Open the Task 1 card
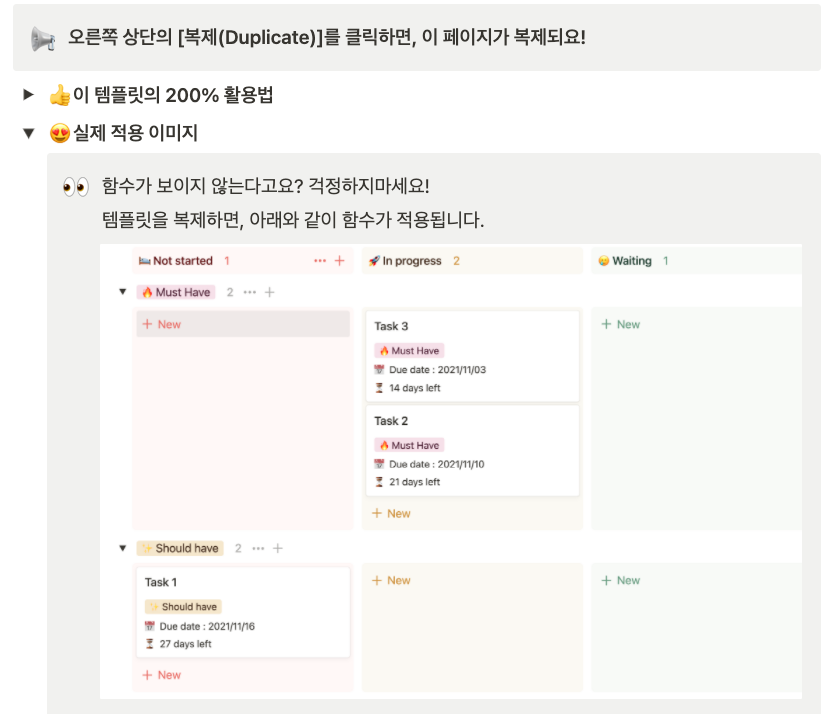 click(x=243, y=612)
